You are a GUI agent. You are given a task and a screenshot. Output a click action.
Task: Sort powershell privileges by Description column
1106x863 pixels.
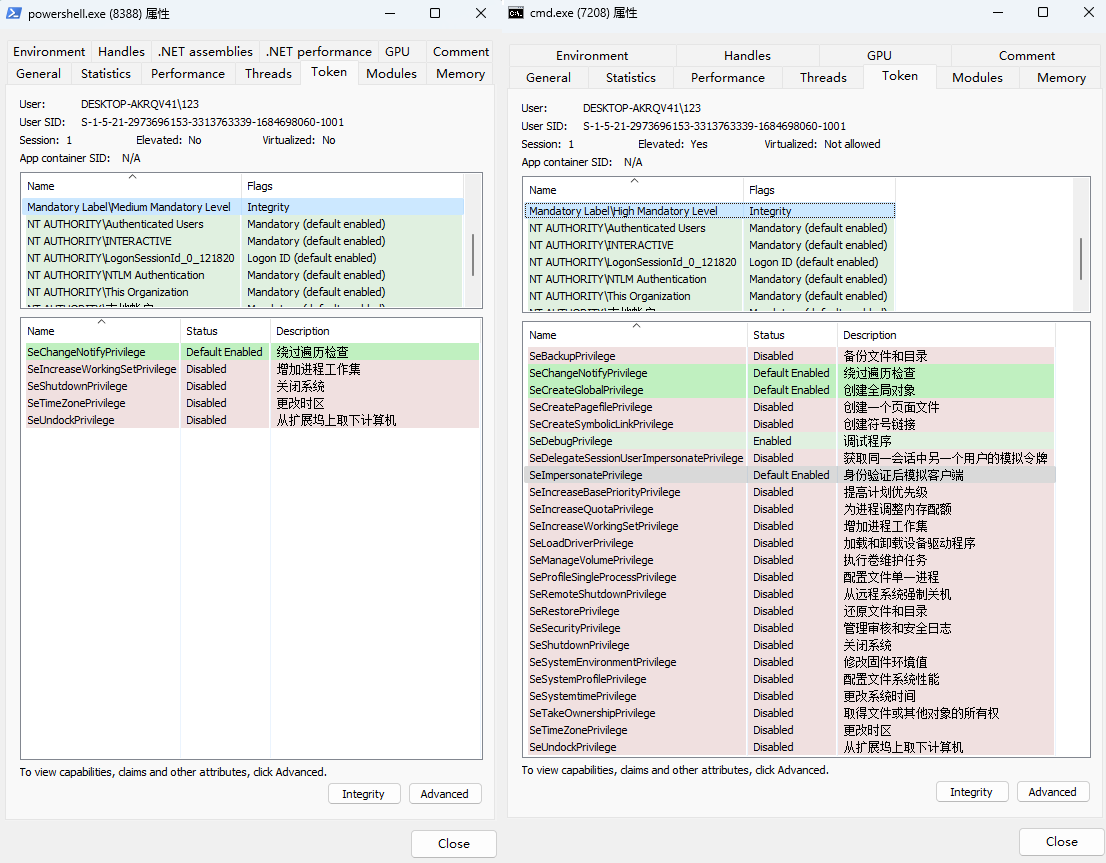coord(375,331)
